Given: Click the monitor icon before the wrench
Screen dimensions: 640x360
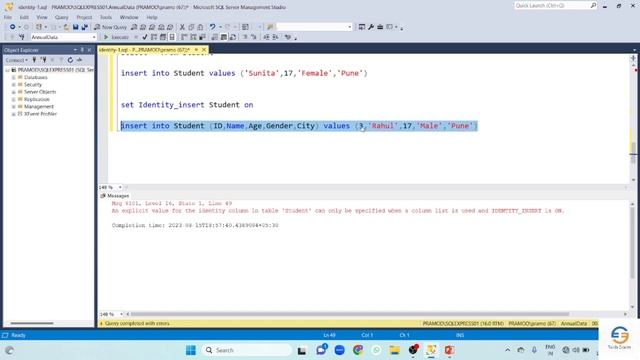Looking at the screenshot, I should (362, 27).
